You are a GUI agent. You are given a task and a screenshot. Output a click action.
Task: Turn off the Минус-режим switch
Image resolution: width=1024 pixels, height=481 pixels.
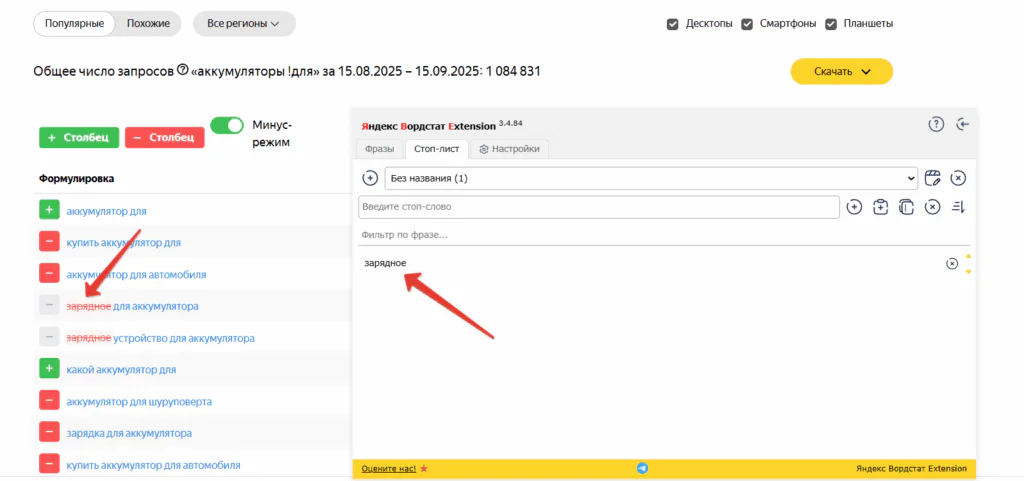tap(227, 125)
